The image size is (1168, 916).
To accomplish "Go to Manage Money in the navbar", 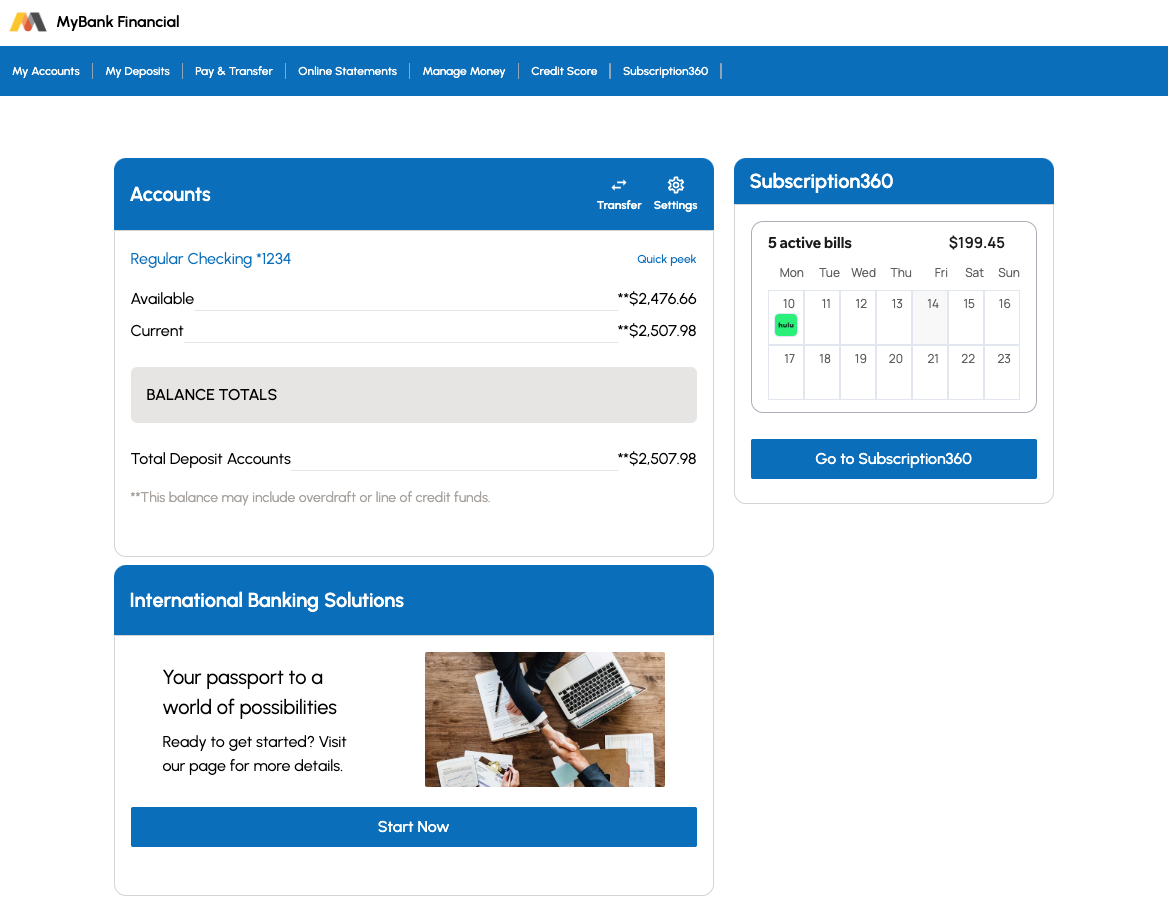I will click(463, 71).
